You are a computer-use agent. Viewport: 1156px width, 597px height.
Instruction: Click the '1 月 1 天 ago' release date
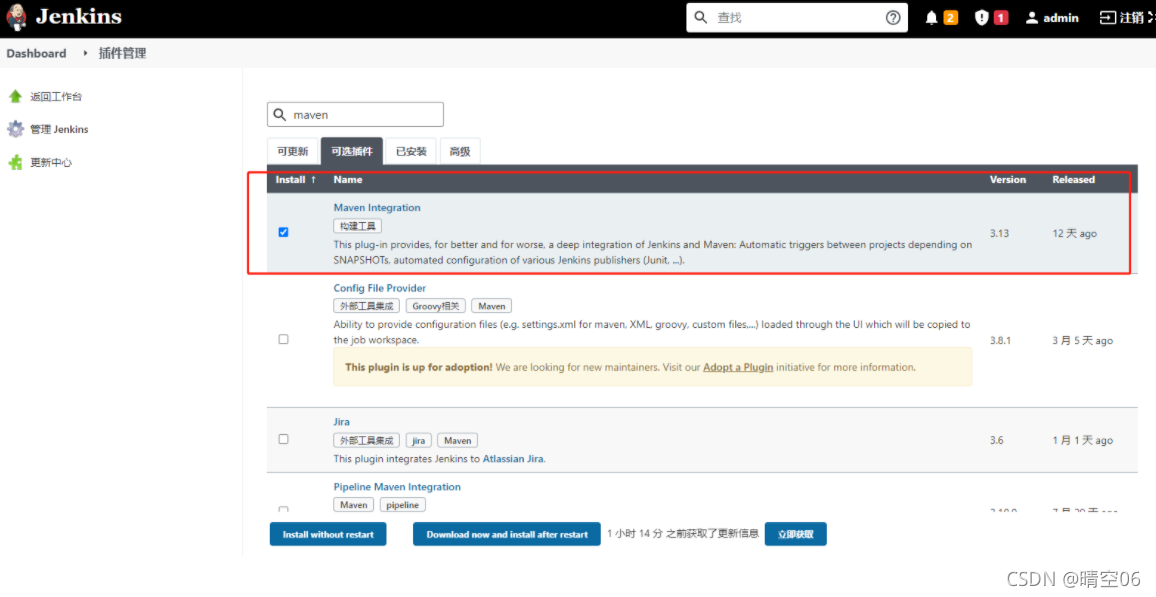[x=1082, y=440]
